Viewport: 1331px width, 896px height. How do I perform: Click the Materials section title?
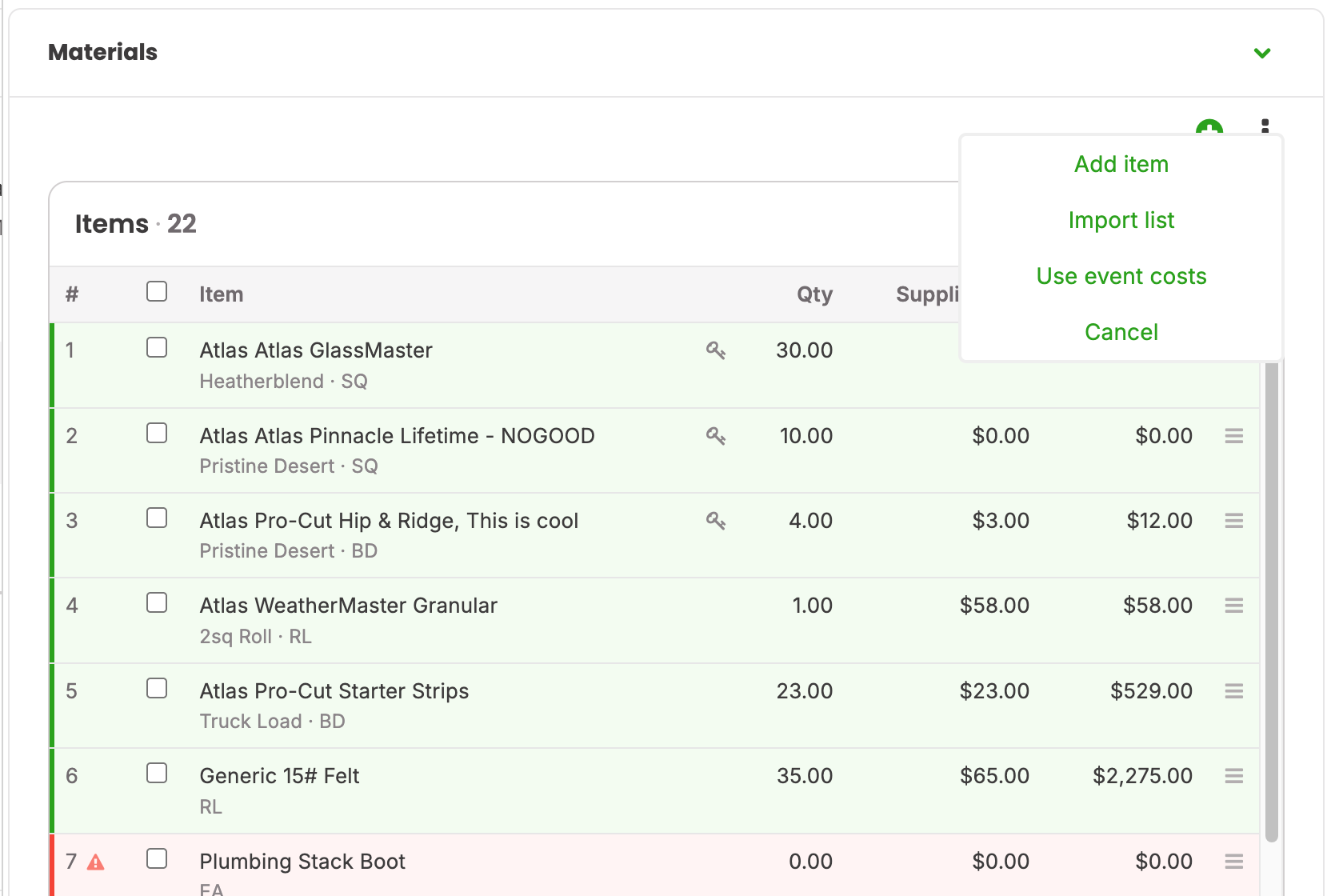tap(103, 52)
